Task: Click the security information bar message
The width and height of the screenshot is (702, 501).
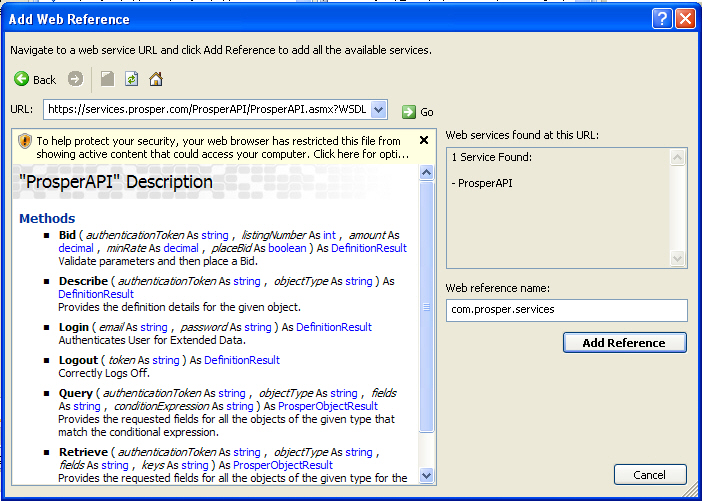Action: 223,148
